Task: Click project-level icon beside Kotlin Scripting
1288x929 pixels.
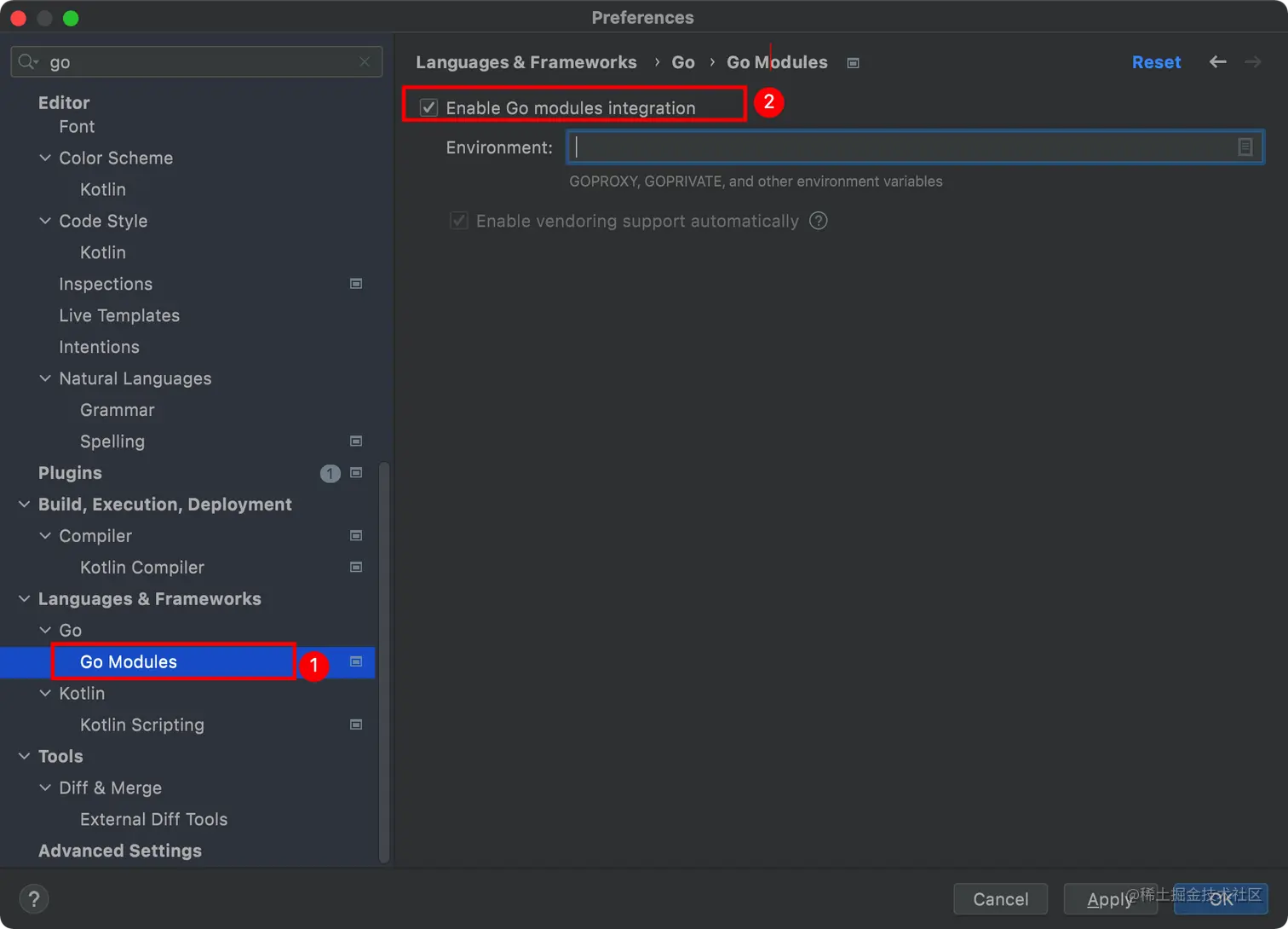Action: [x=356, y=725]
